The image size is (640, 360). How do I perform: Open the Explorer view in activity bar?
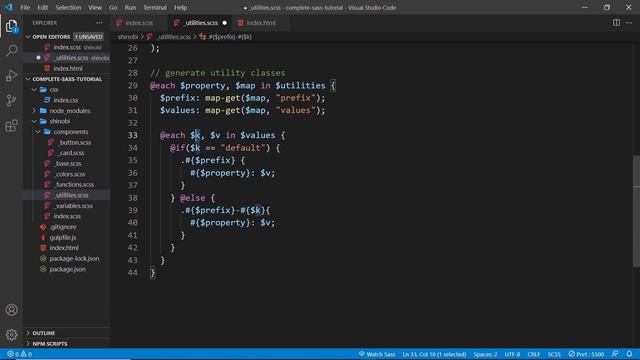(11, 26)
